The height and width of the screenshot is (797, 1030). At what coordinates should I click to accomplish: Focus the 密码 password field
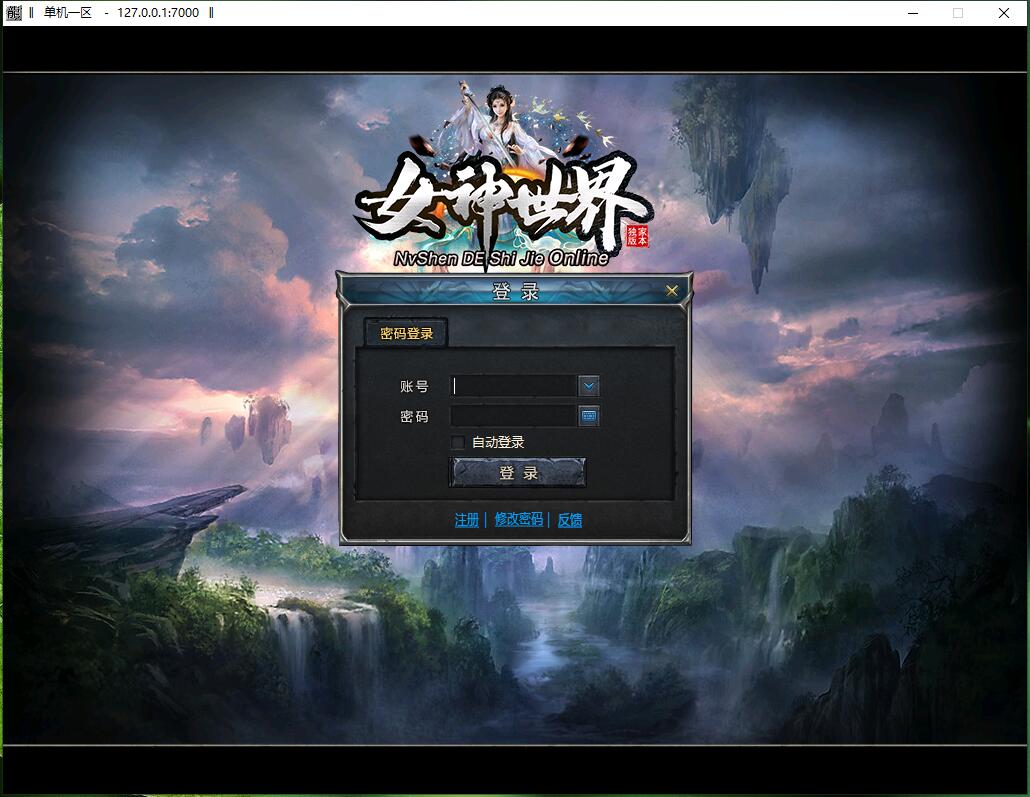click(514, 415)
